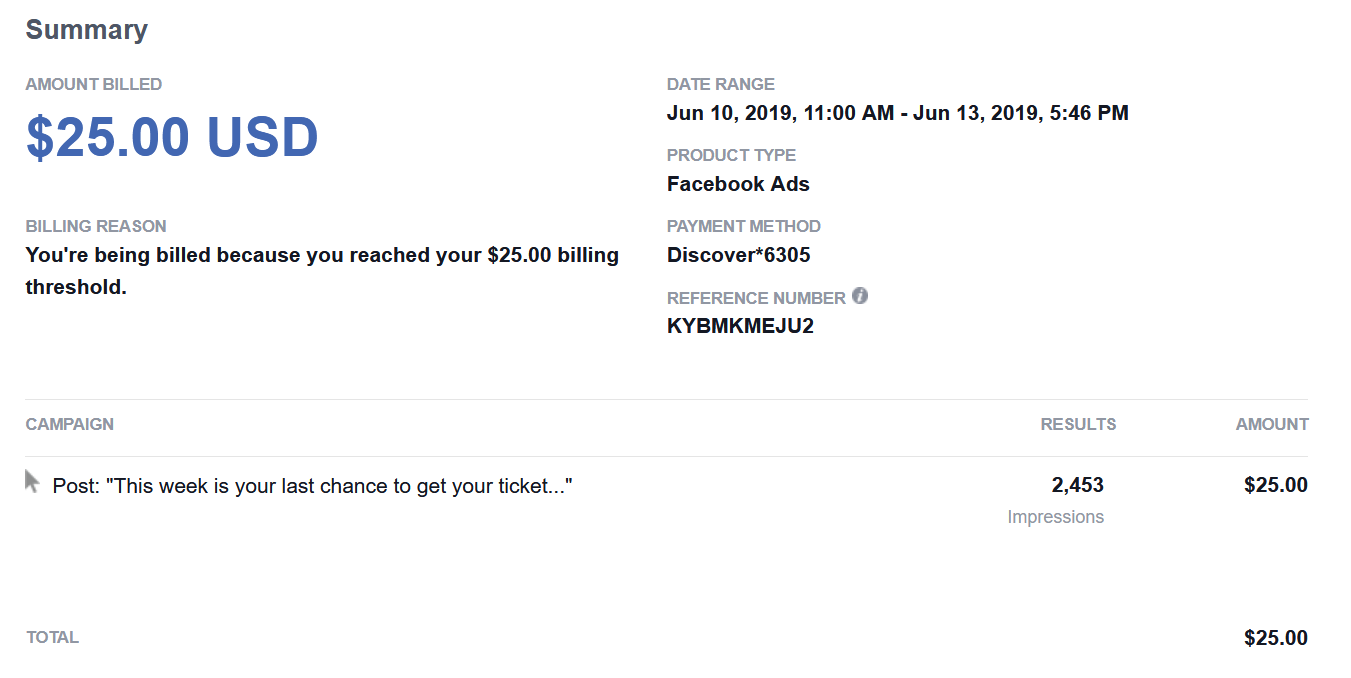
Task: Click the Amount column header
Action: pos(1272,424)
